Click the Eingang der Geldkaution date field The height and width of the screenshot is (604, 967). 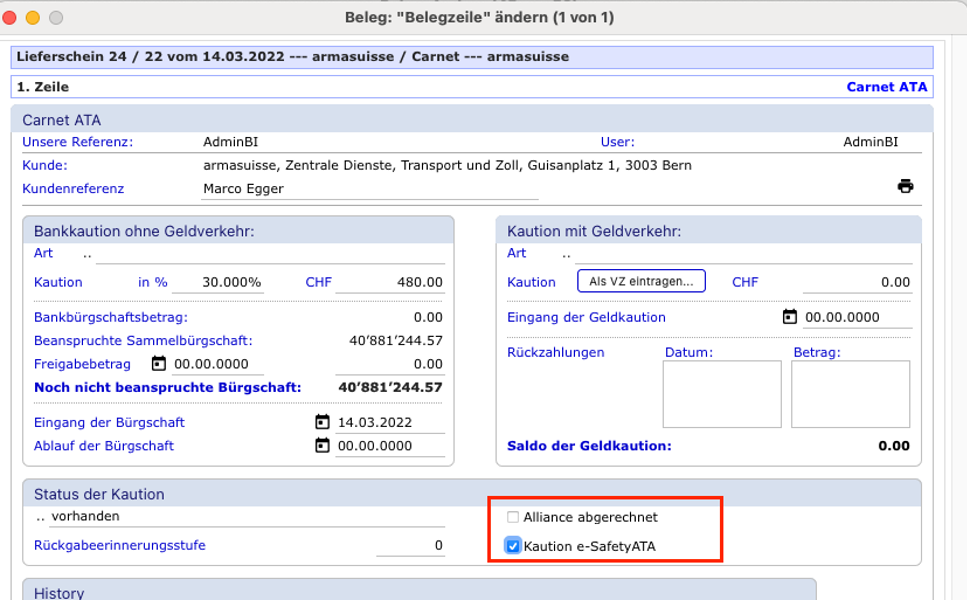tap(856, 318)
